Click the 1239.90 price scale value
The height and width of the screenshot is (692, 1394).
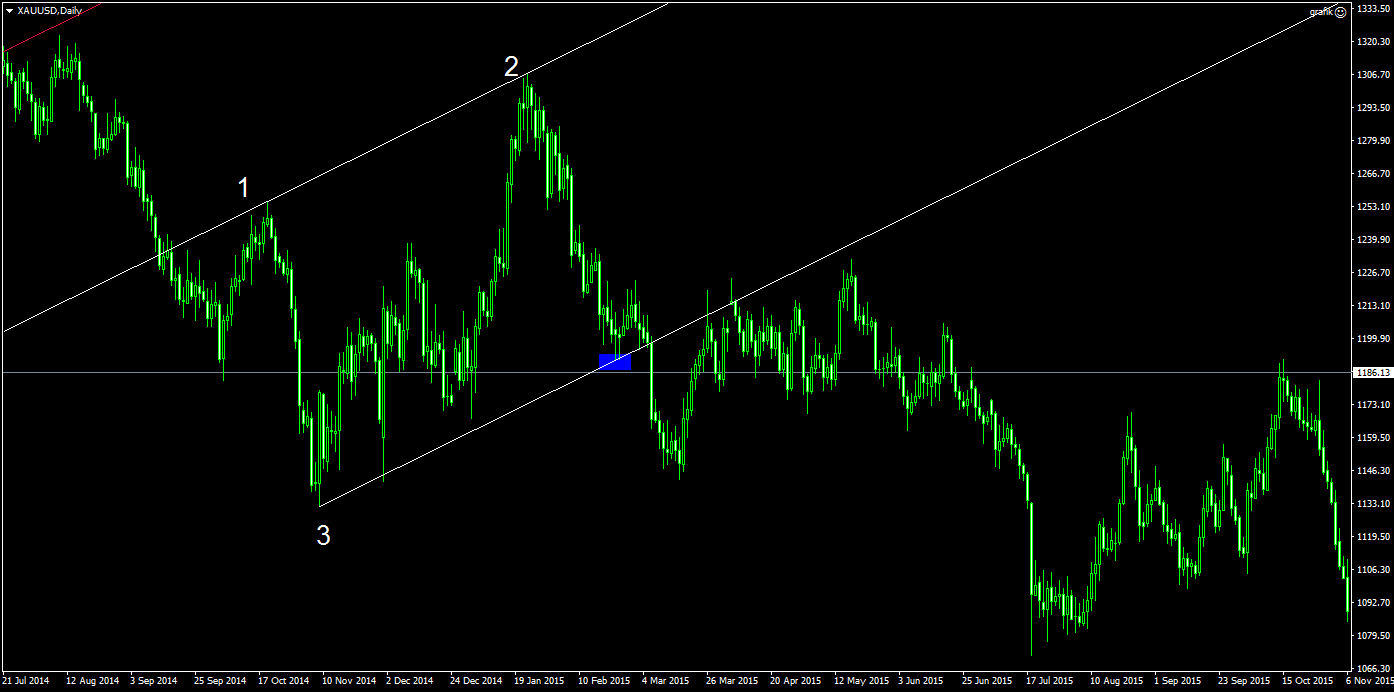pos(1375,239)
